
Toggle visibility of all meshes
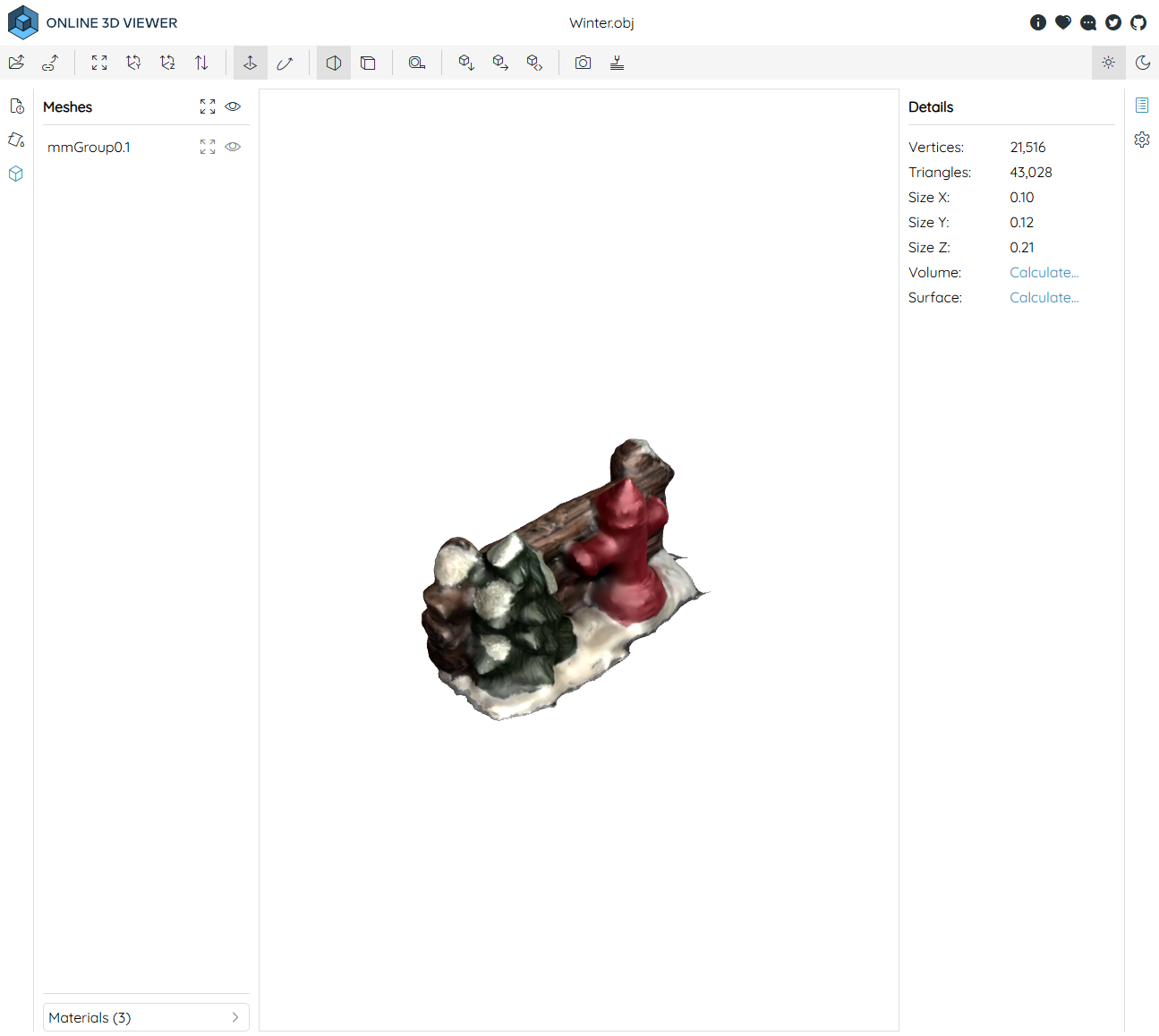pyautogui.click(x=233, y=106)
